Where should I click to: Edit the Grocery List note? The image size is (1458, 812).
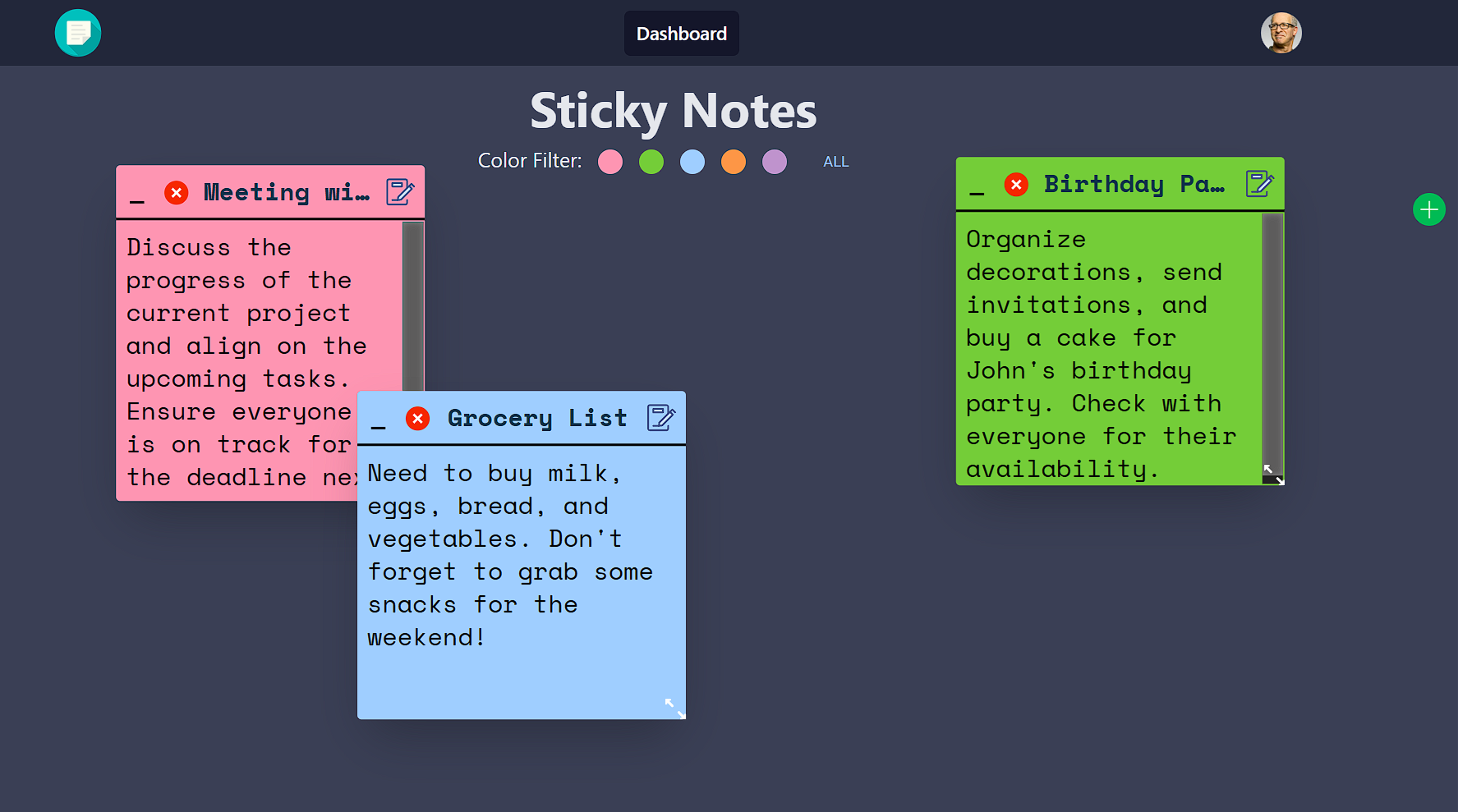[661, 418]
